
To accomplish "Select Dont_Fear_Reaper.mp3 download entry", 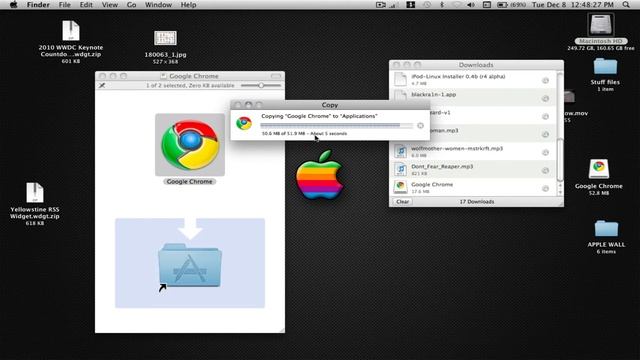I will click(473, 169).
